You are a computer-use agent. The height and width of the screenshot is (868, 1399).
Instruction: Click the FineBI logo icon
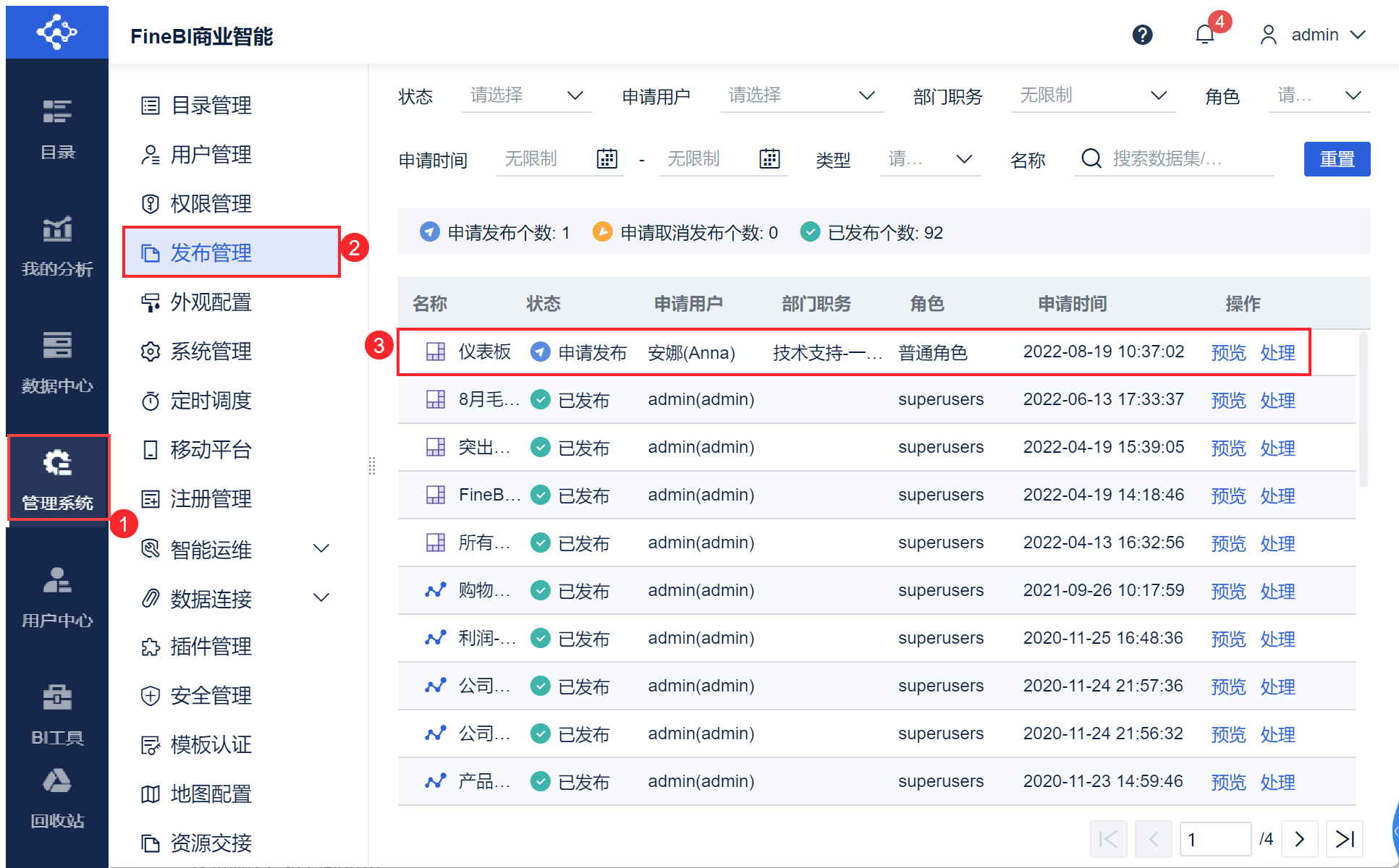(x=57, y=33)
